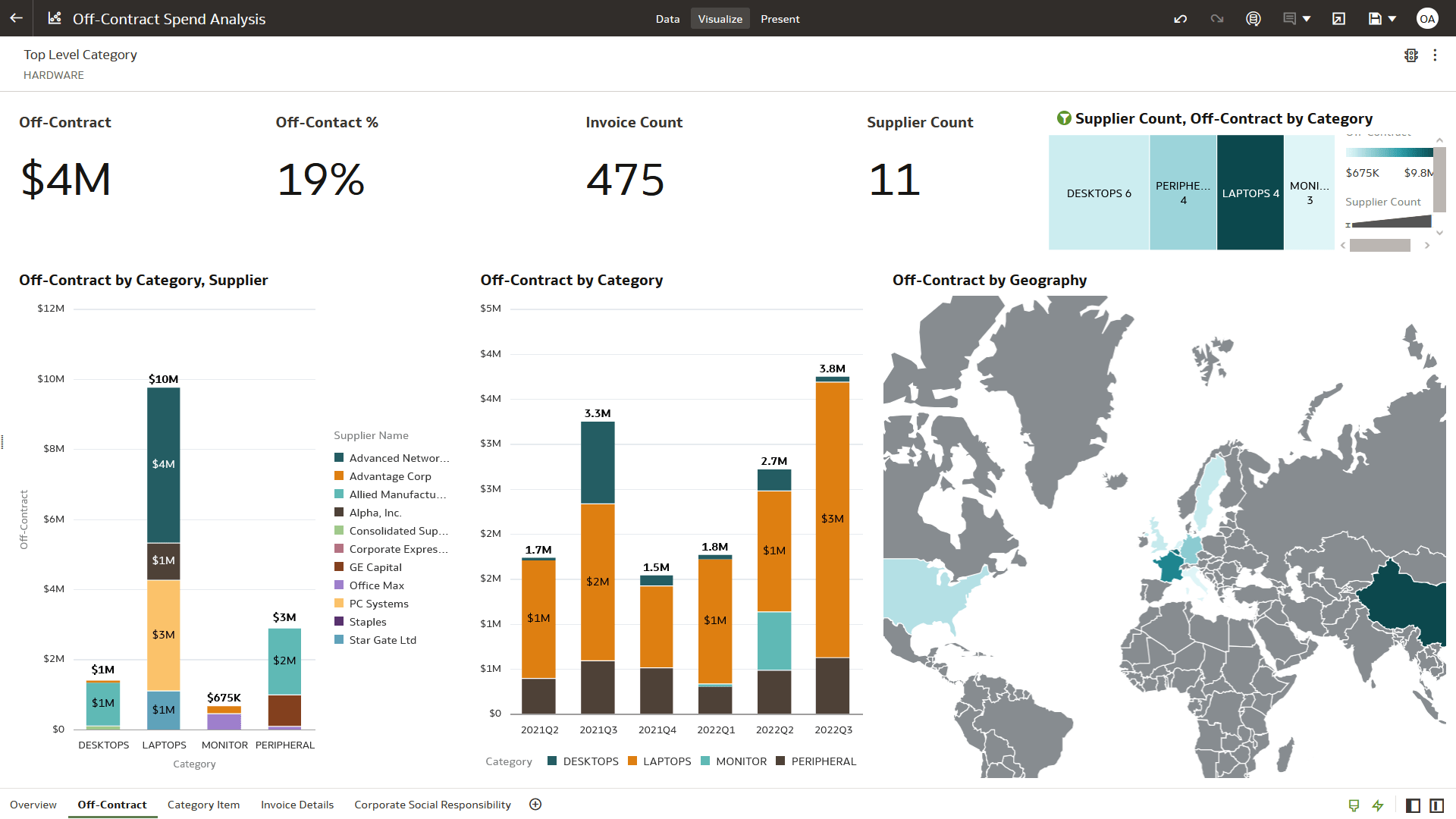Adjust the Off-Contract color gradient slider
Image resolution: width=1456 pixels, height=819 pixels.
point(1390,152)
